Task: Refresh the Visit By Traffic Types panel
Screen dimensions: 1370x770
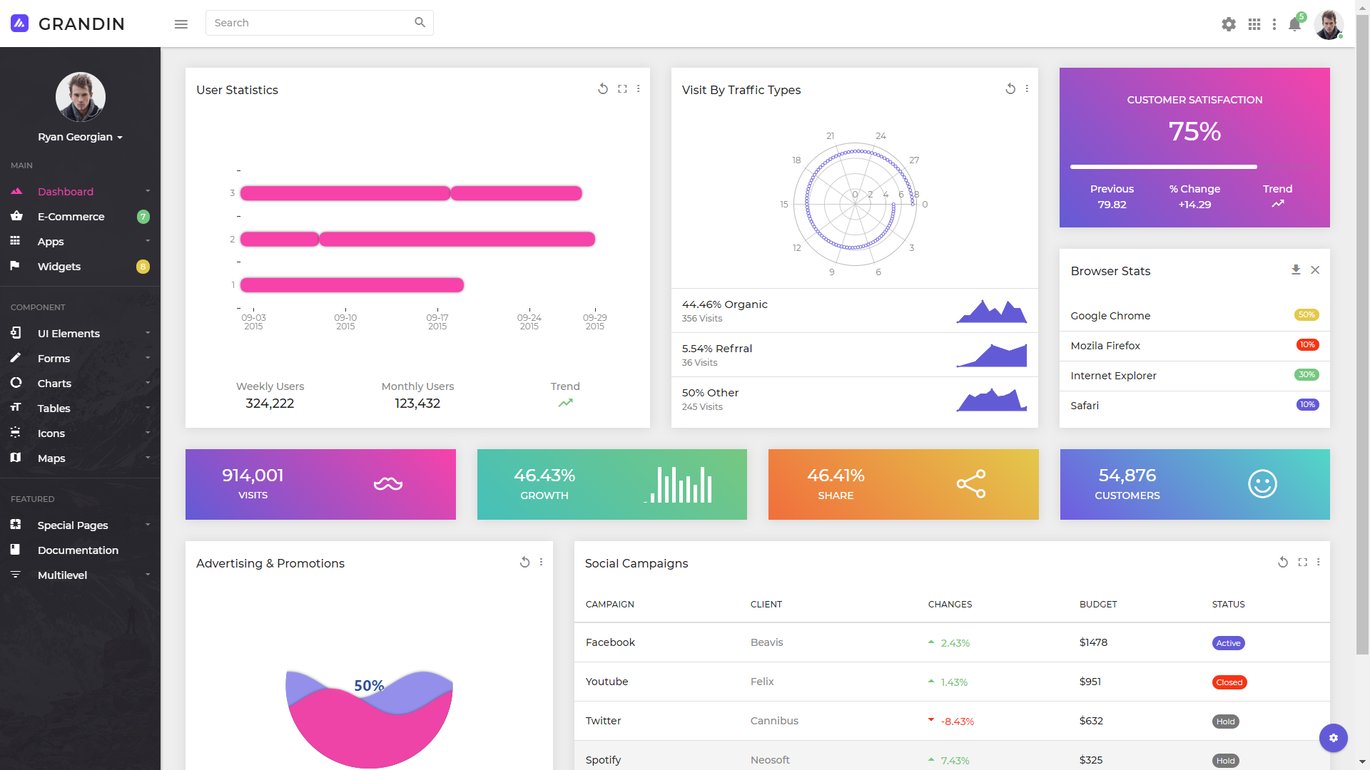Action: coord(1011,89)
